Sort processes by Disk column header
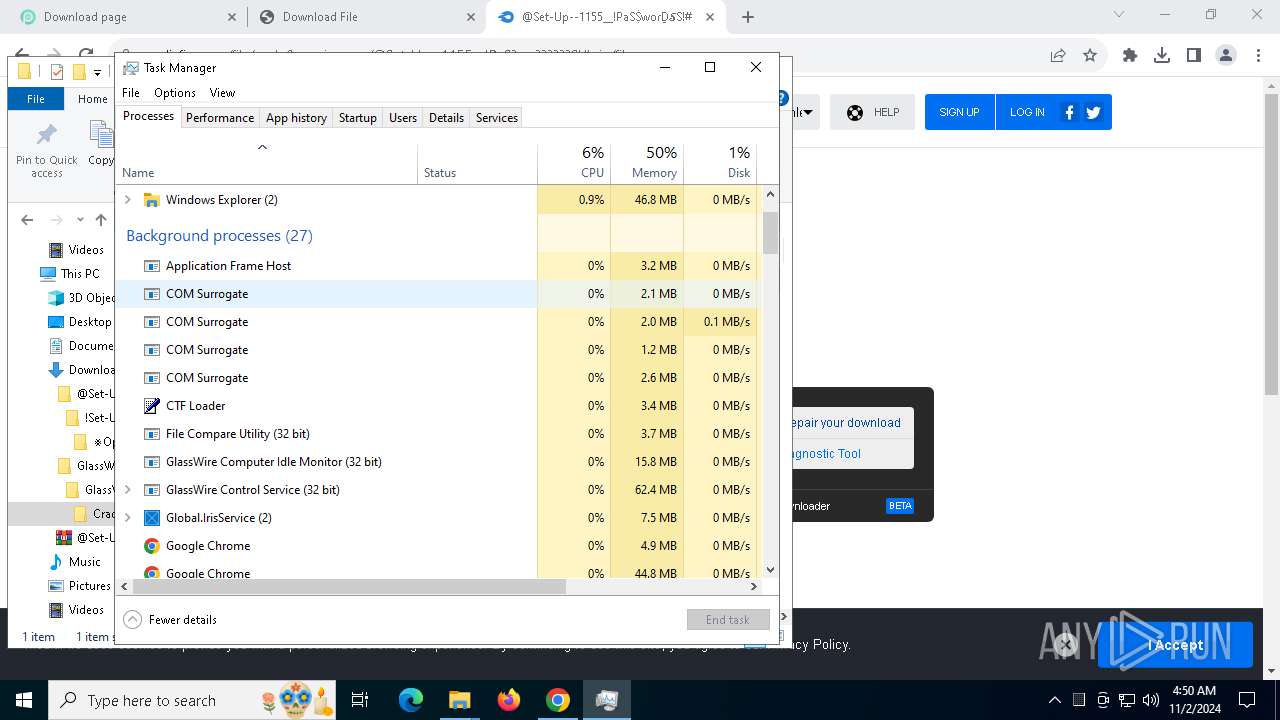Screen dimensions: 1280x720 pyautogui.click(x=720, y=163)
